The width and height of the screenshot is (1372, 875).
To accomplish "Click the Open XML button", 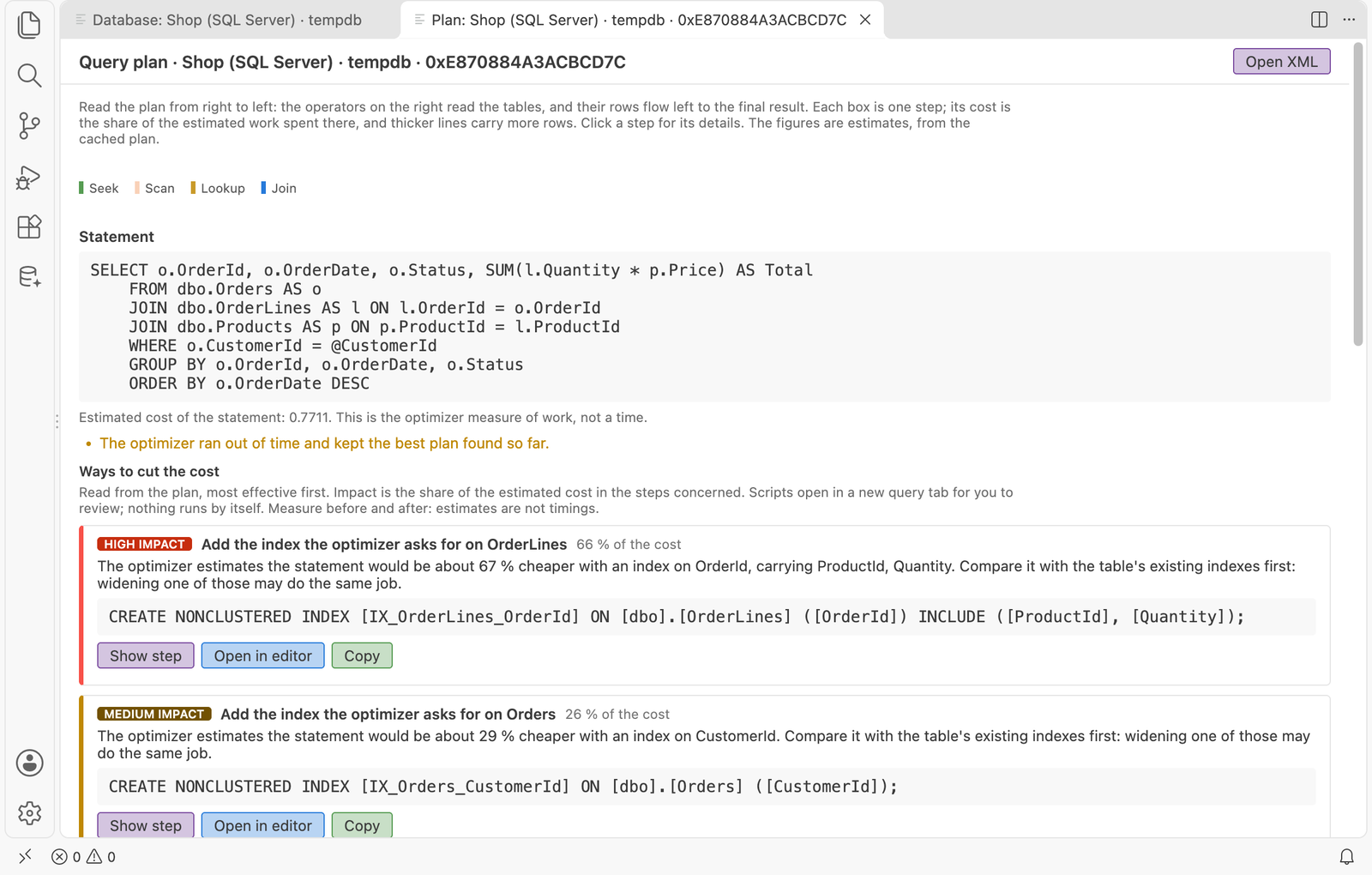I will pyautogui.click(x=1281, y=62).
